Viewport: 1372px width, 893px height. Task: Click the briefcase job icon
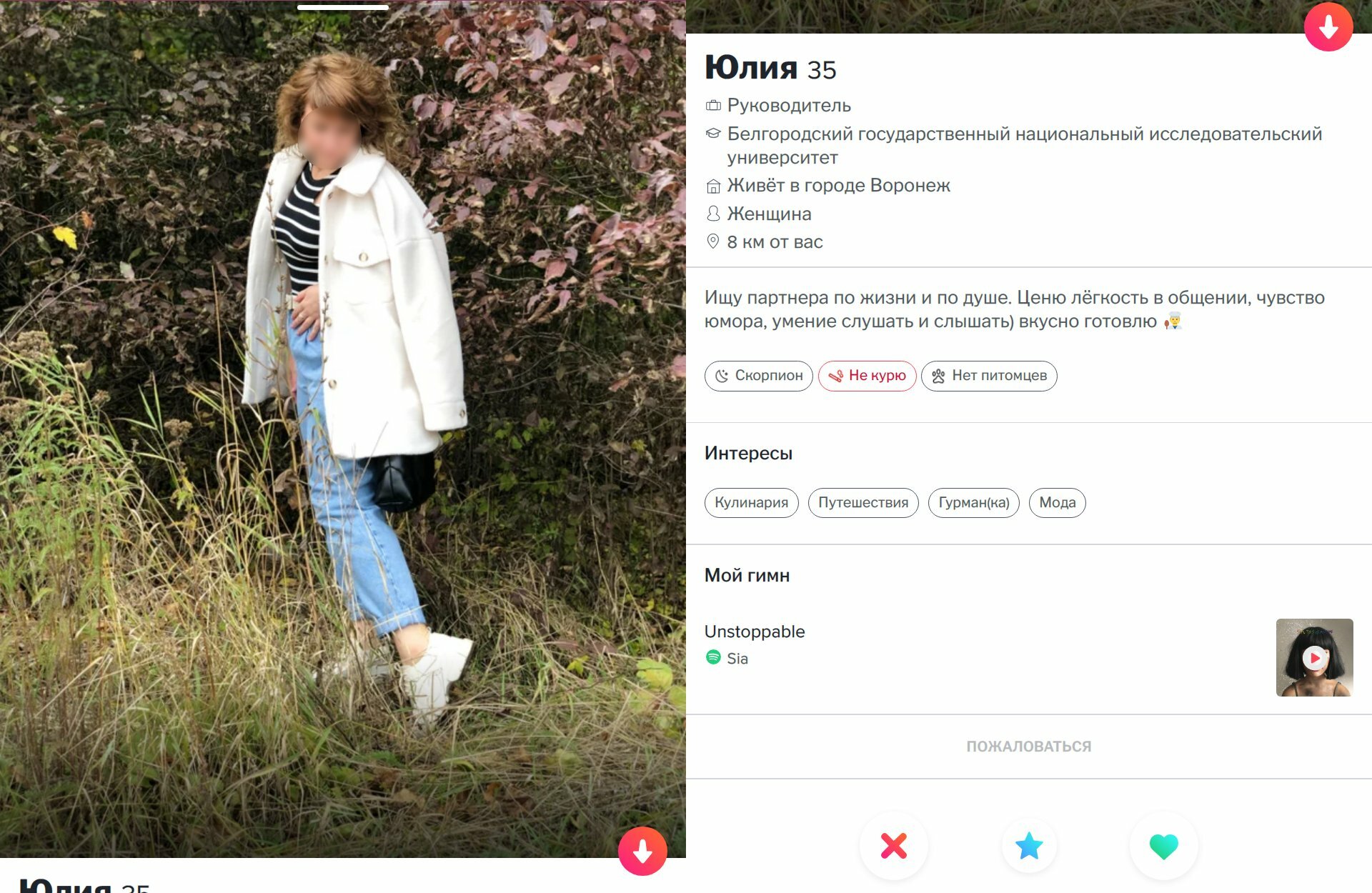[713, 106]
